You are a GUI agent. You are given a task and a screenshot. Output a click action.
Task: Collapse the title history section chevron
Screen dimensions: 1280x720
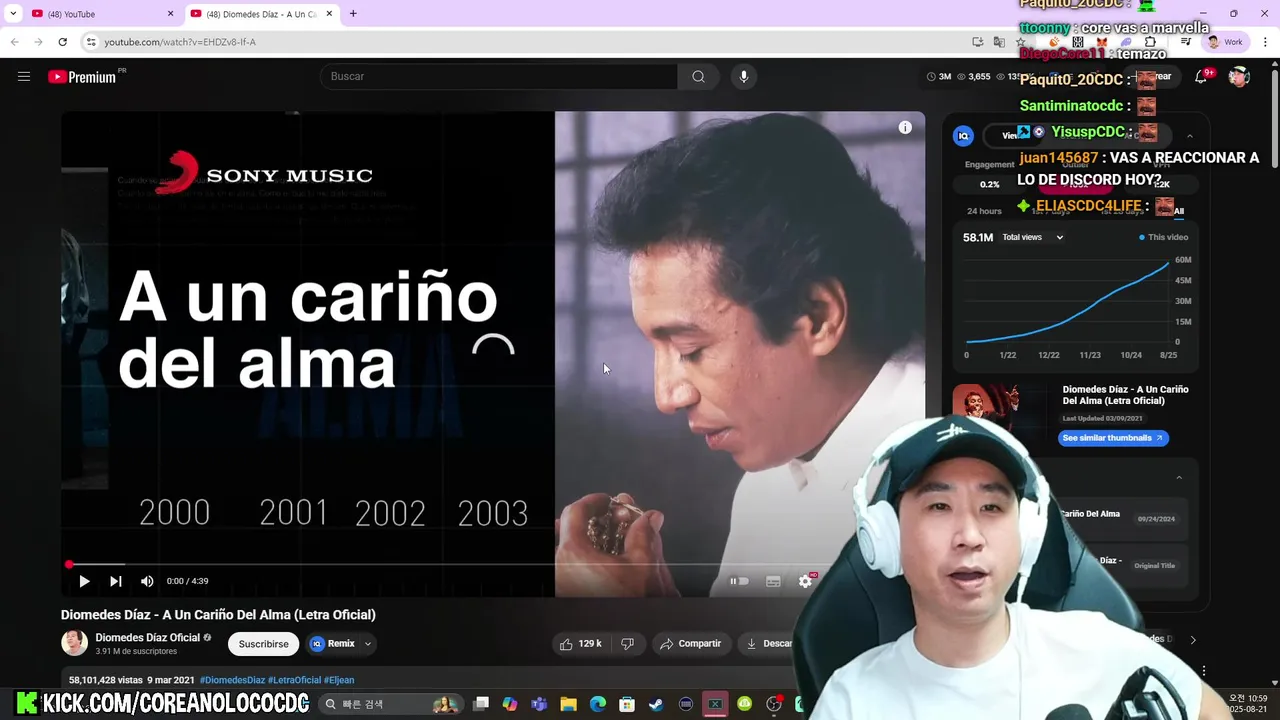pyautogui.click(x=1179, y=478)
